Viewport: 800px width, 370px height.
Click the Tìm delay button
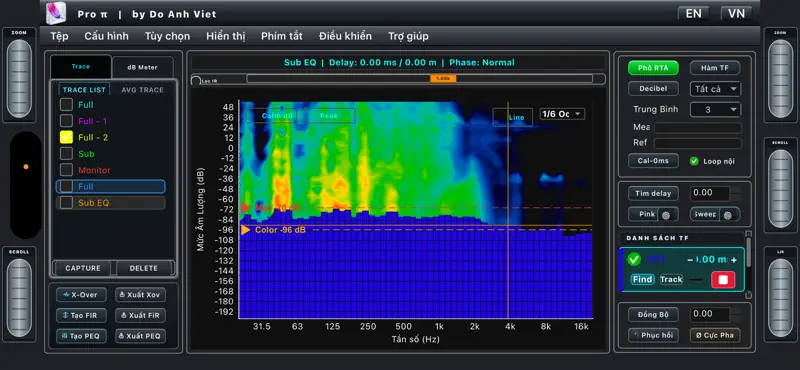653,193
